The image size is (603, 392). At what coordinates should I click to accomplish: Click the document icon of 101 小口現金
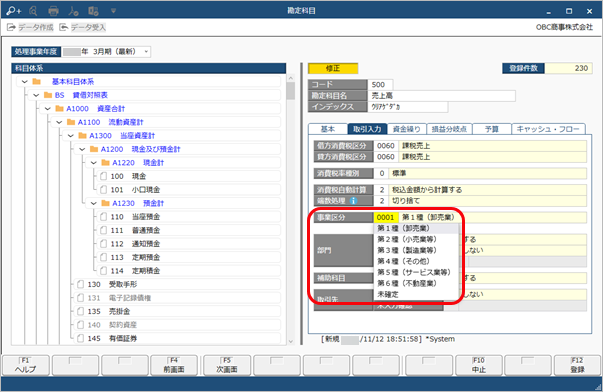(x=103, y=190)
